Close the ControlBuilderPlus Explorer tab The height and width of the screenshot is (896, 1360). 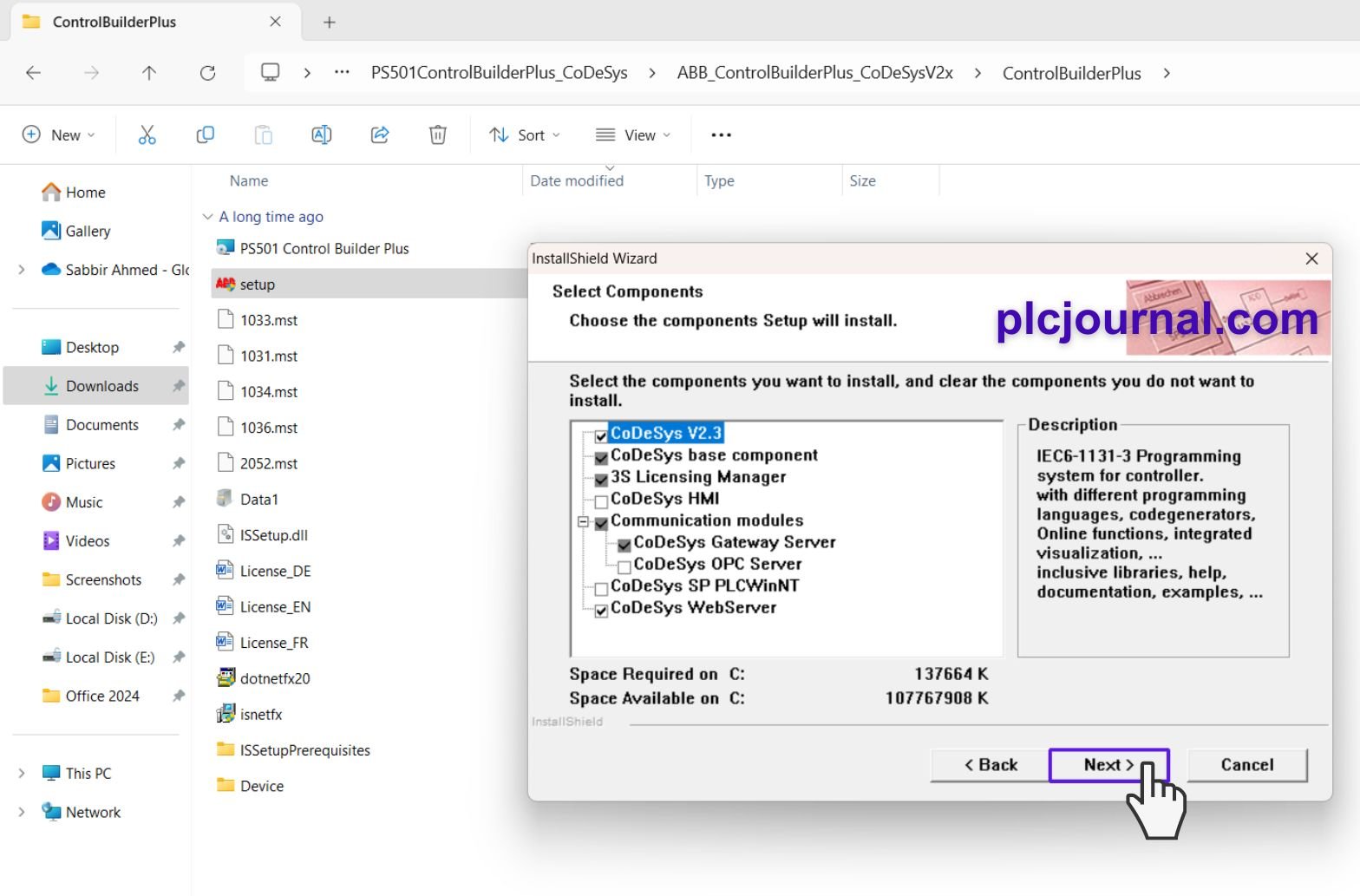click(x=275, y=22)
